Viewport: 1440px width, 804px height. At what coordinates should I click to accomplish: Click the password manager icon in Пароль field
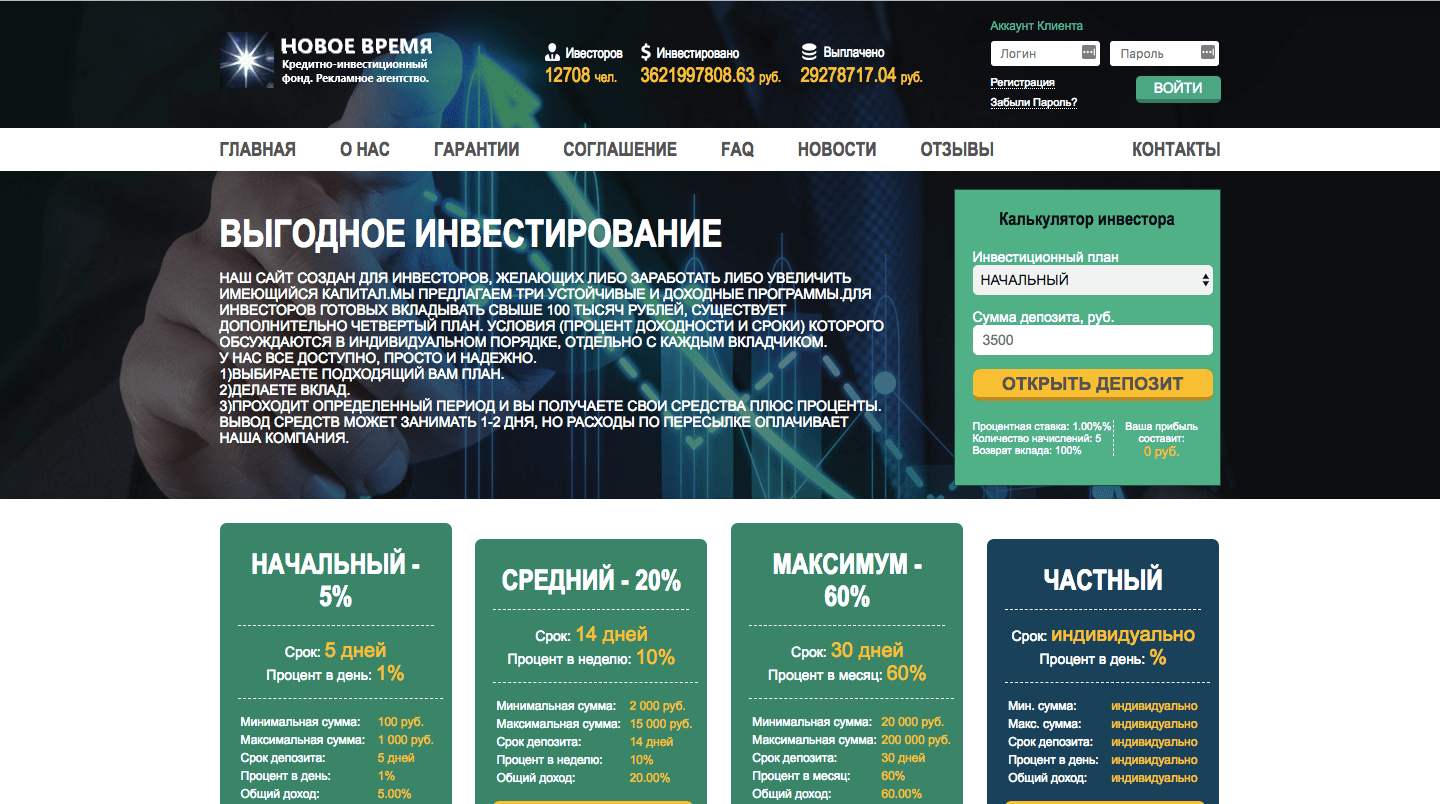point(1207,53)
